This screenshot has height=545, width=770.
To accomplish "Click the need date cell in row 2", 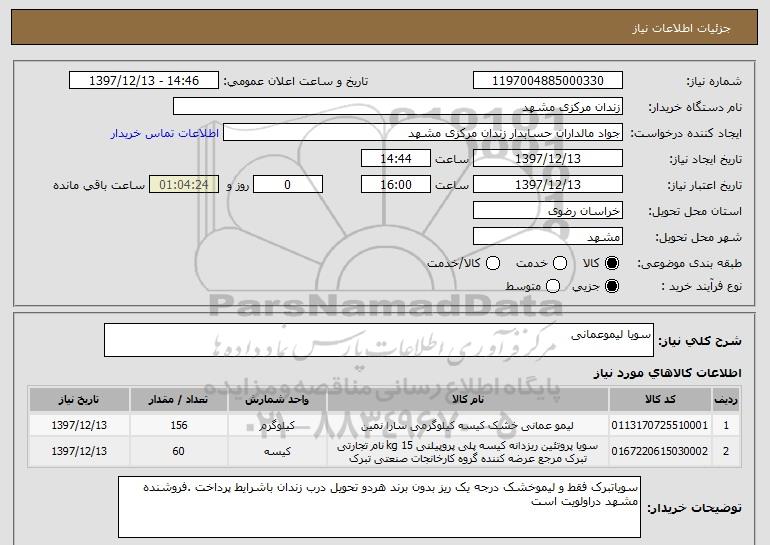I will coord(79,451).
